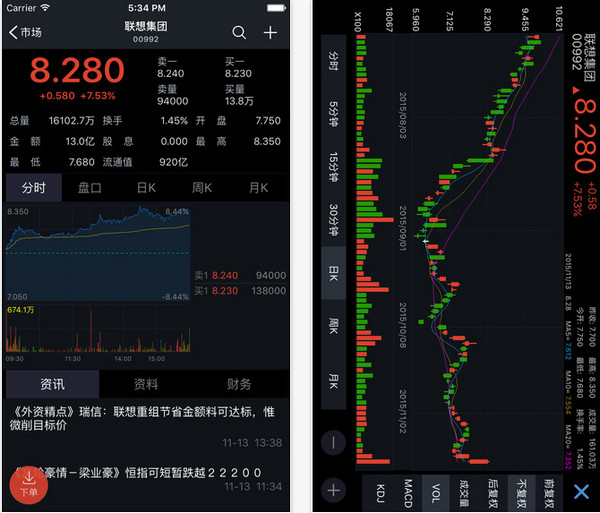Tap the 卖1 8.240 order book row

[x=240, y=275]
